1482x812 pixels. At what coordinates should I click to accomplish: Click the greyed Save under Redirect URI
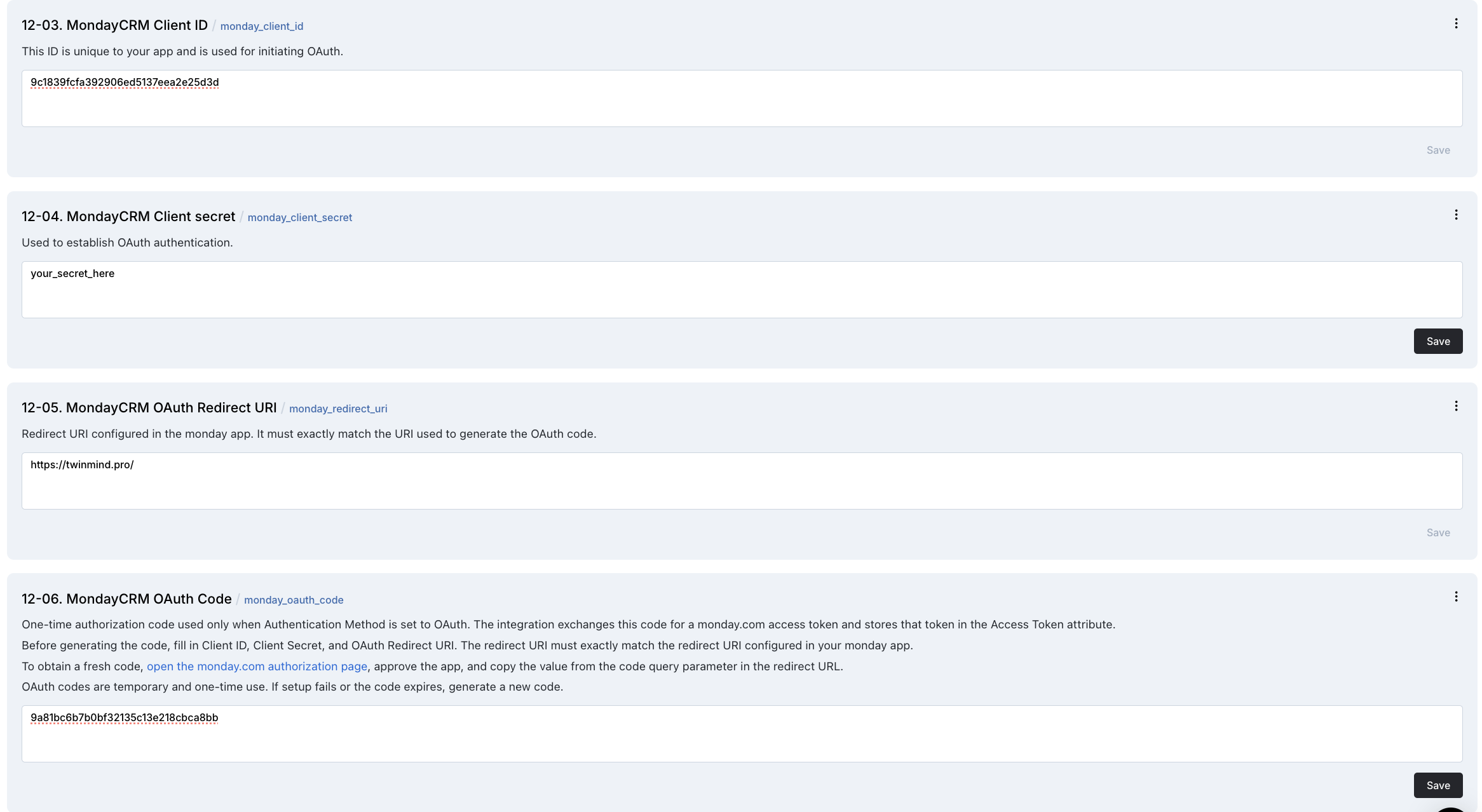coord(1438,532)
